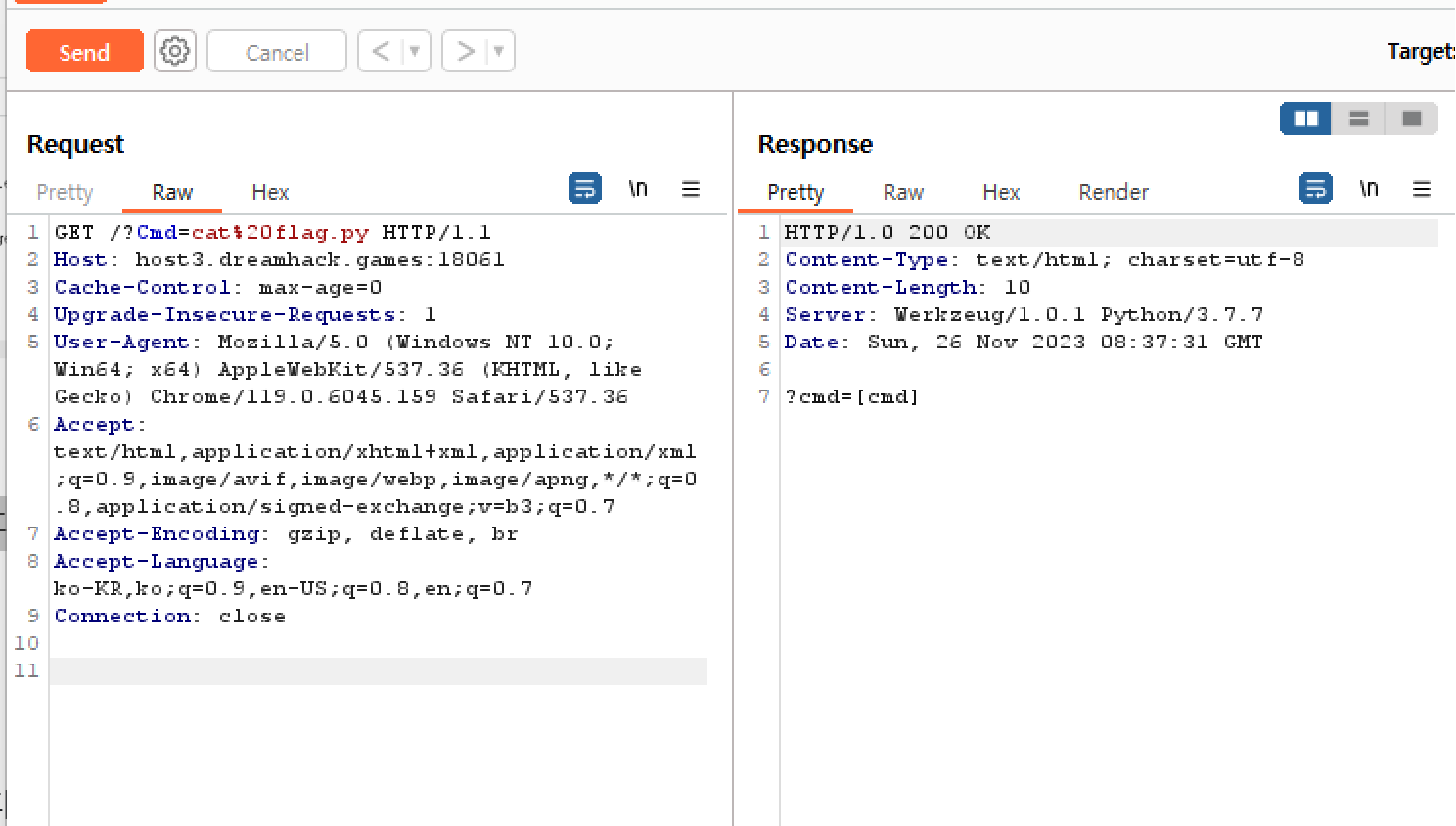The image size is (1456, 826).
Task: Click the Accept-Language header name
Action: click(157, 561)
